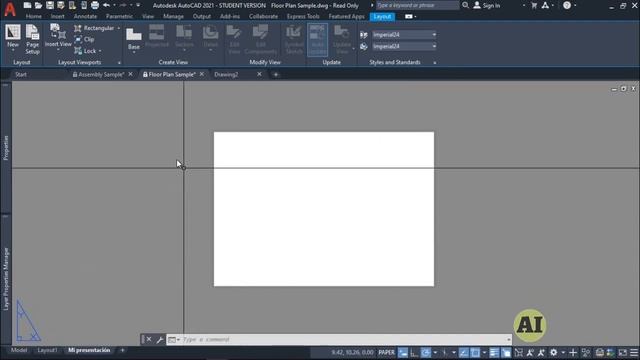Click the status bar customization hamburger icon
Image resolution: width=640 pixels, height=360 pixels.
pos(634,352)
